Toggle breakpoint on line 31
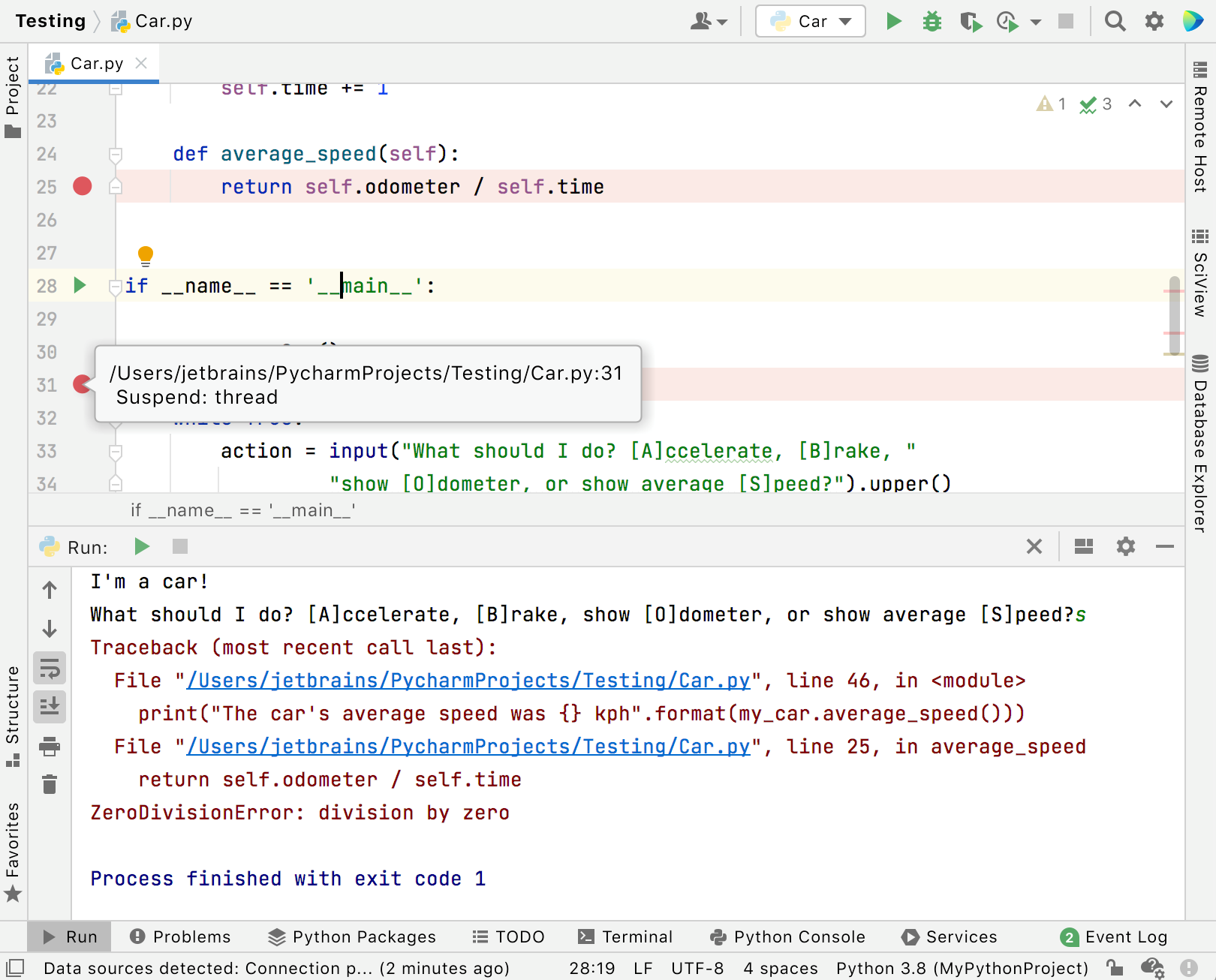This screenshot has width=1216, height=980. (x=82, y=385)
